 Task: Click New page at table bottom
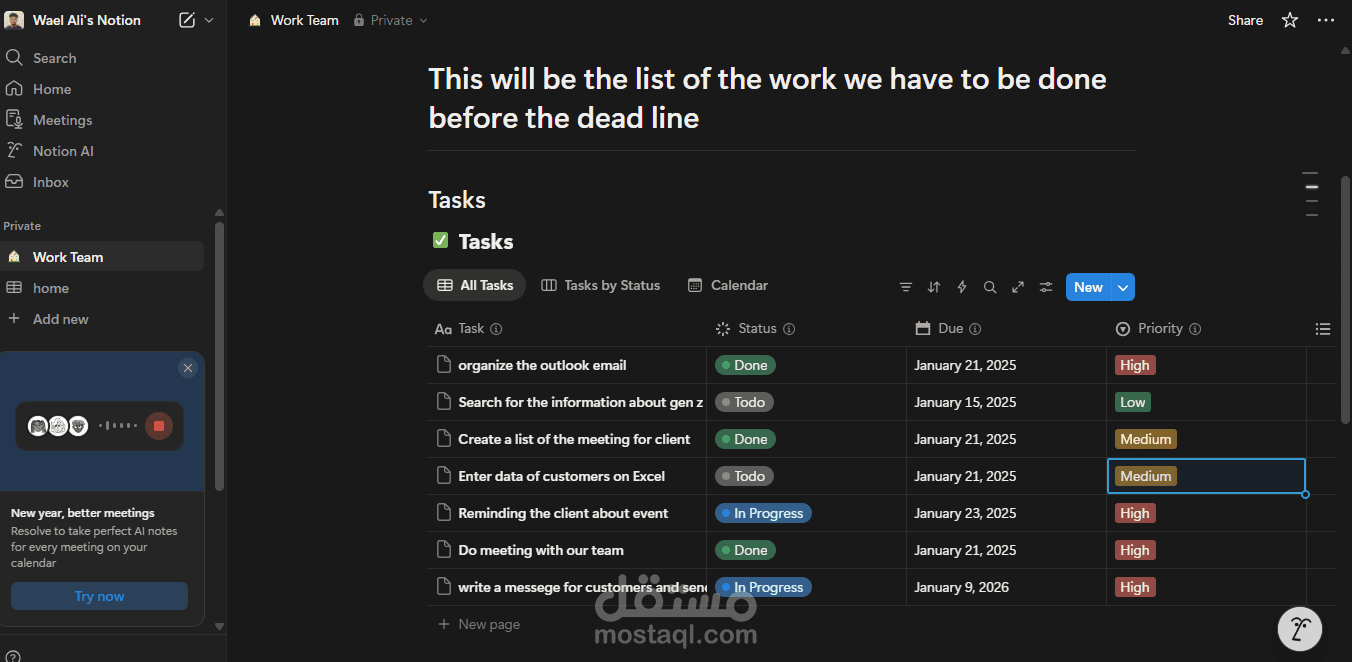[479, 624]
